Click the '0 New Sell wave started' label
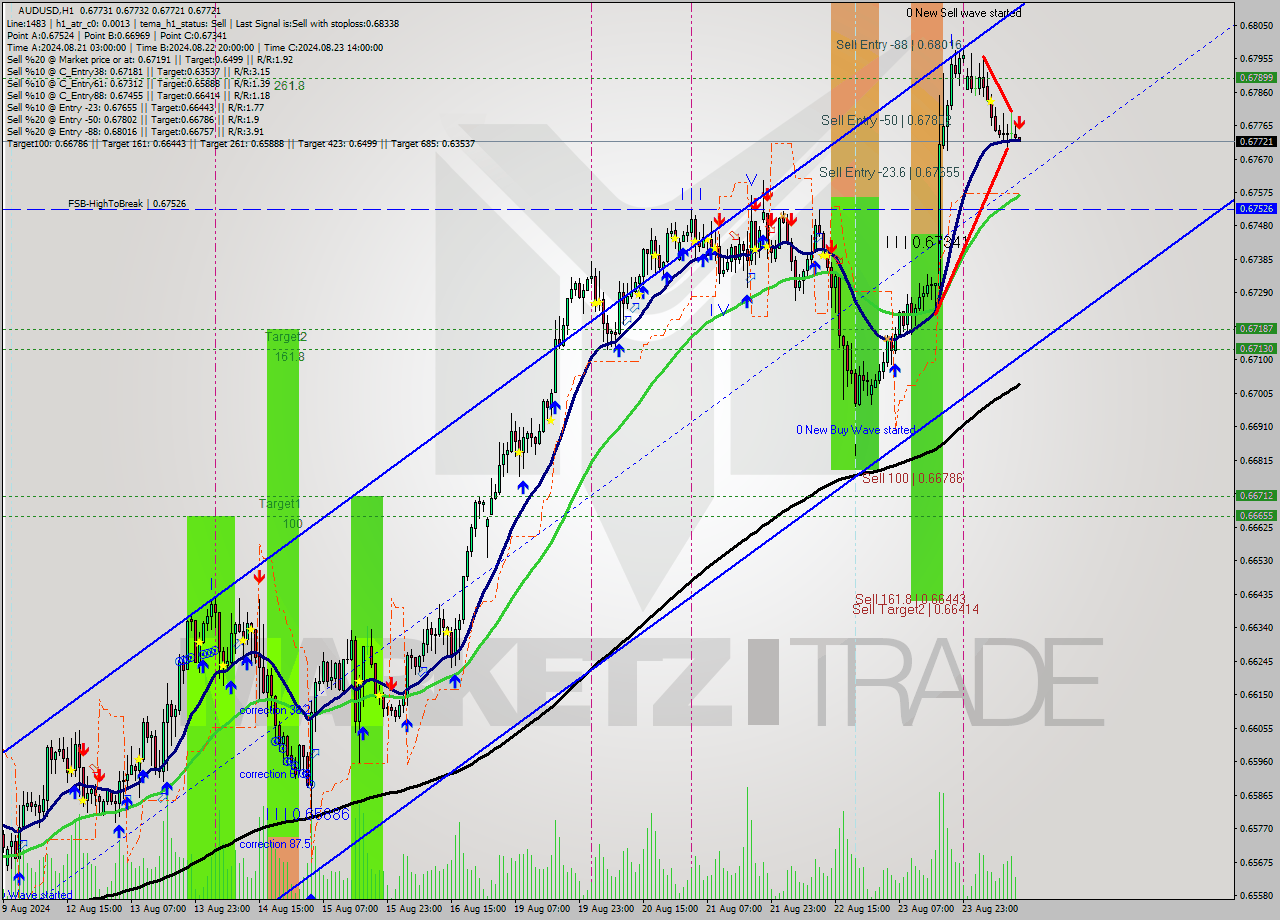 tap(964, 12)
